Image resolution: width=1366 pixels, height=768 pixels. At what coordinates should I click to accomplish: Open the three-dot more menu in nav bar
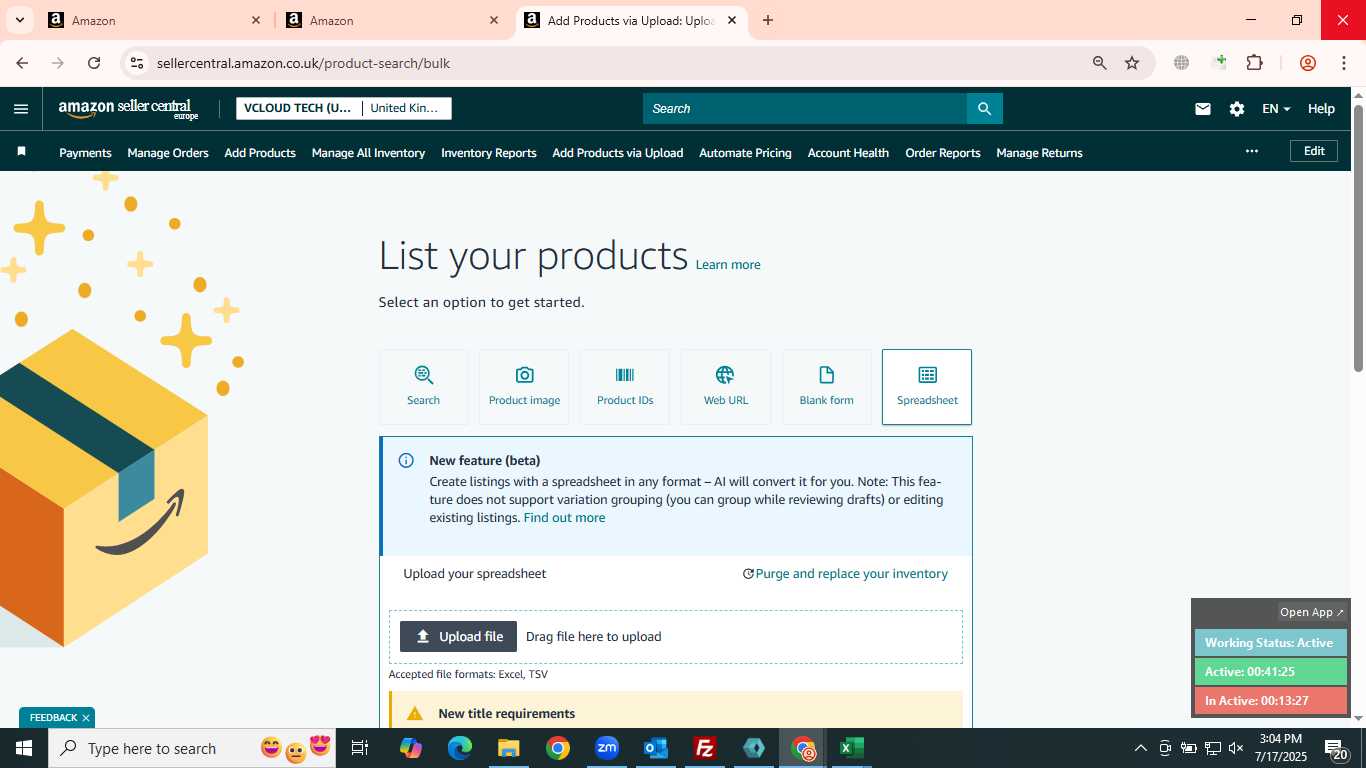(x=1251, y=151)
